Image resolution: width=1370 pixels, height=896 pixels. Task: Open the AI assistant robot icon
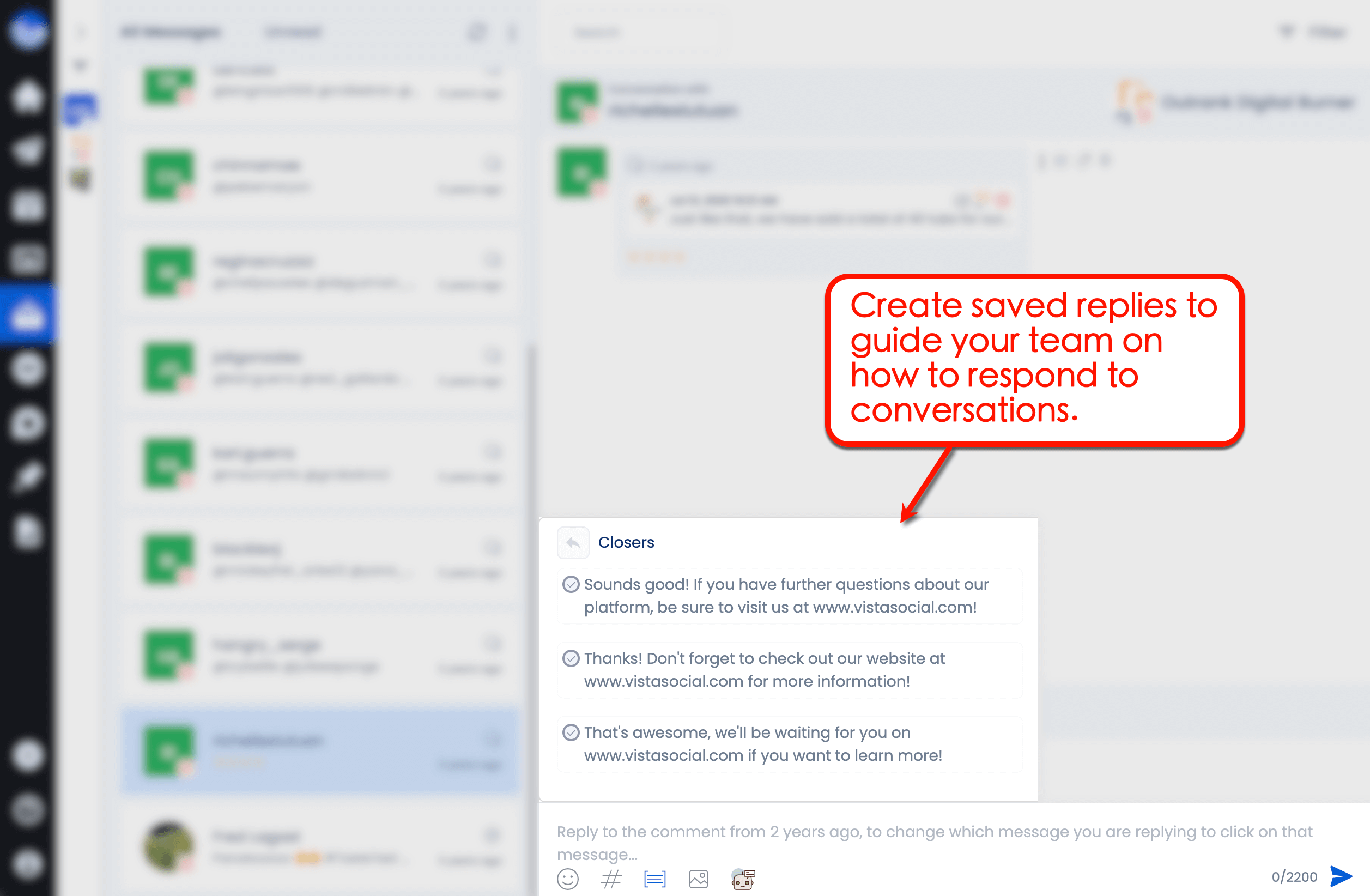743,879
